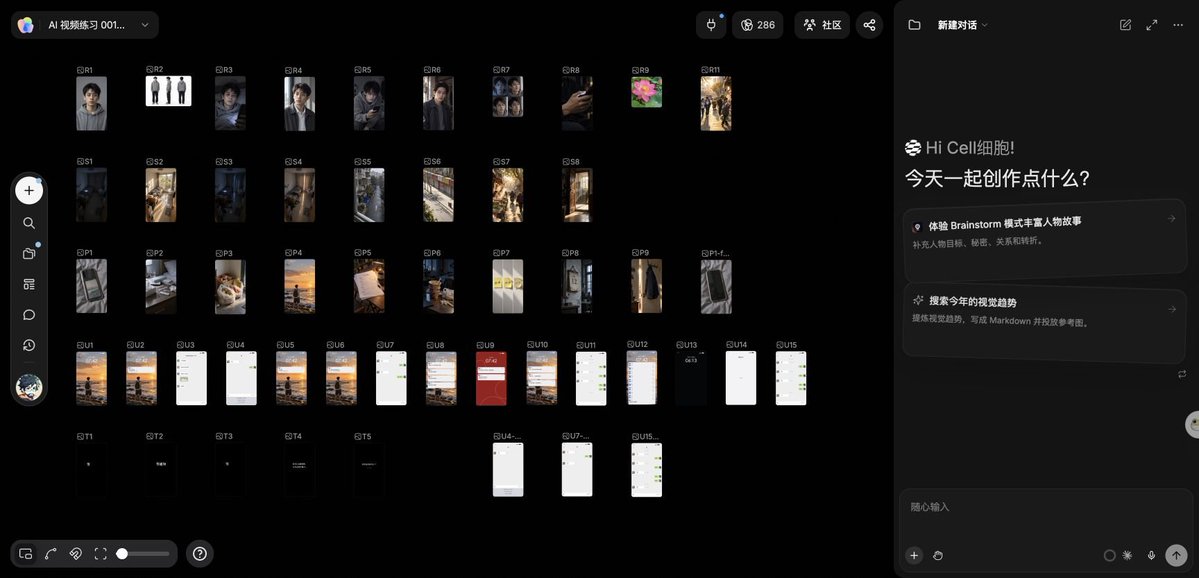Viewport: 1199px width, 578px height.
Task: Open the template layout icon in sidebar
Action: 29,284
